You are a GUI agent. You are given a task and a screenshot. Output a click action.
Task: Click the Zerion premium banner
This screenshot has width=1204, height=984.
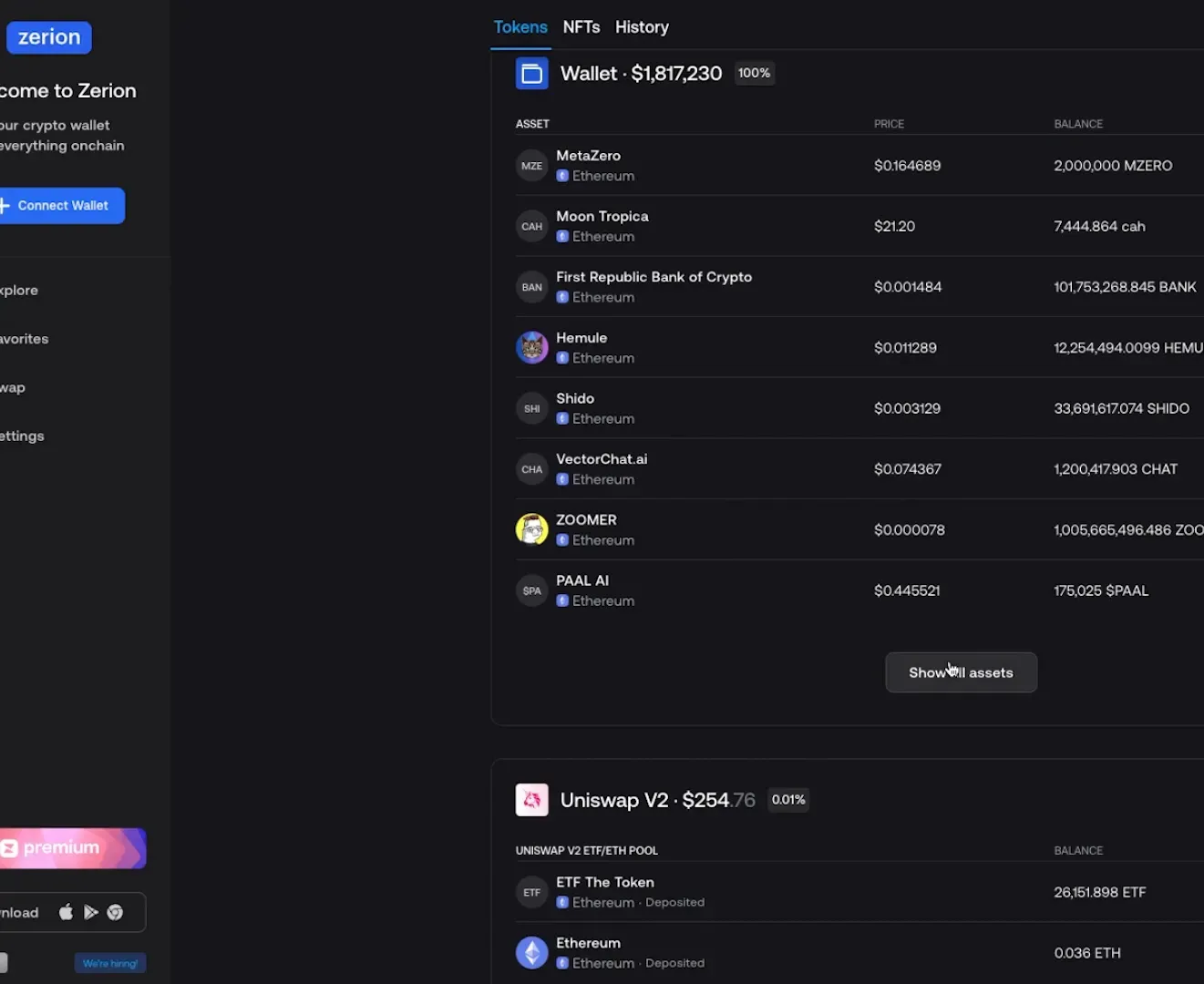pos(73,848)
